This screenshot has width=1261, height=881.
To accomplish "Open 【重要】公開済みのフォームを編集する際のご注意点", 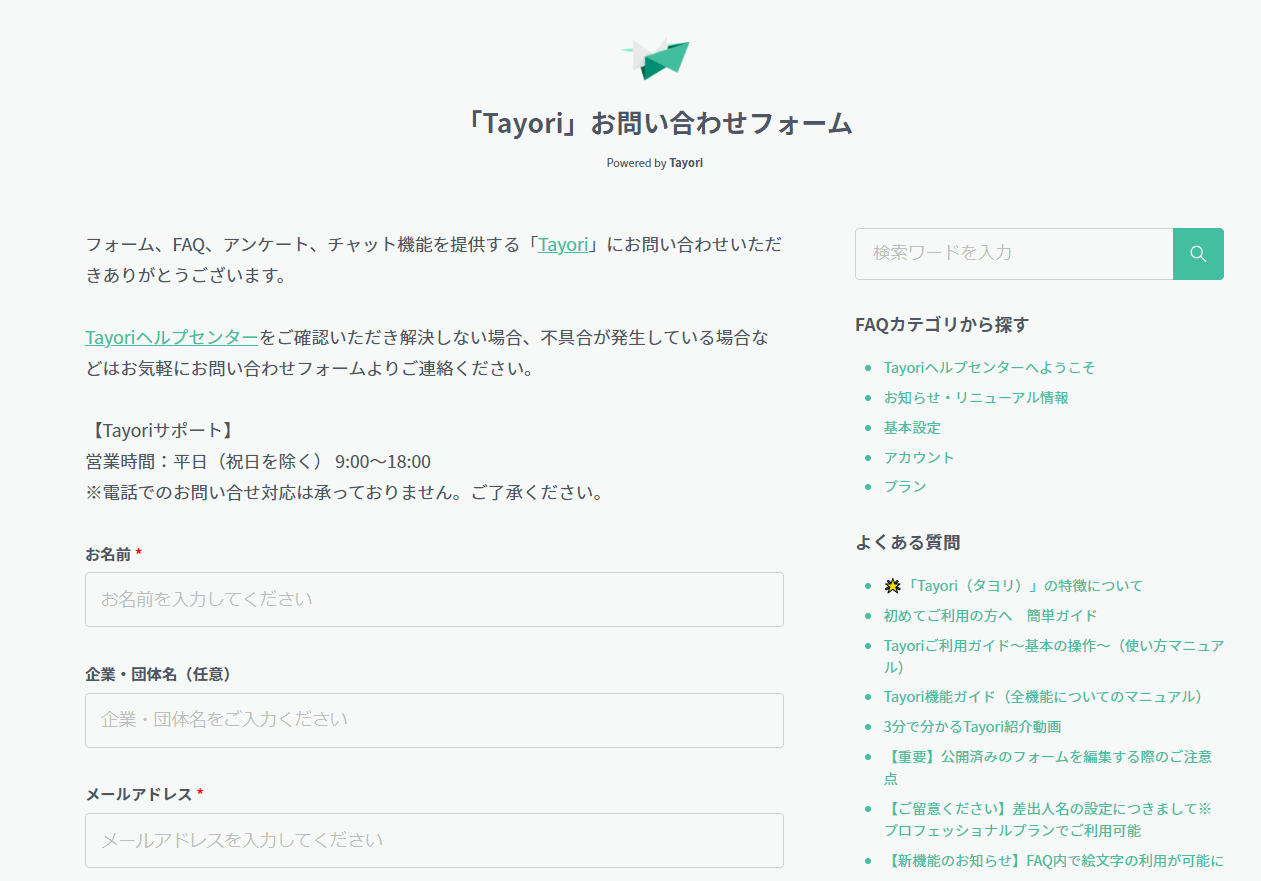I will click(x=1048, y=757).
